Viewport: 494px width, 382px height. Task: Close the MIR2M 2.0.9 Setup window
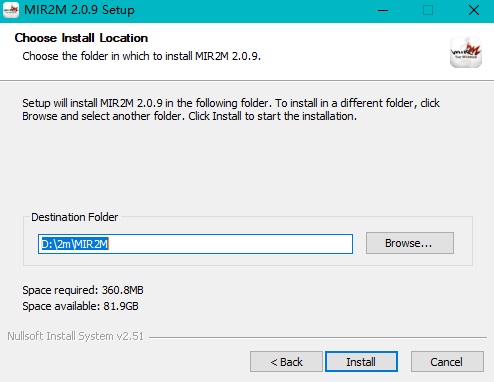click(473, 10)
